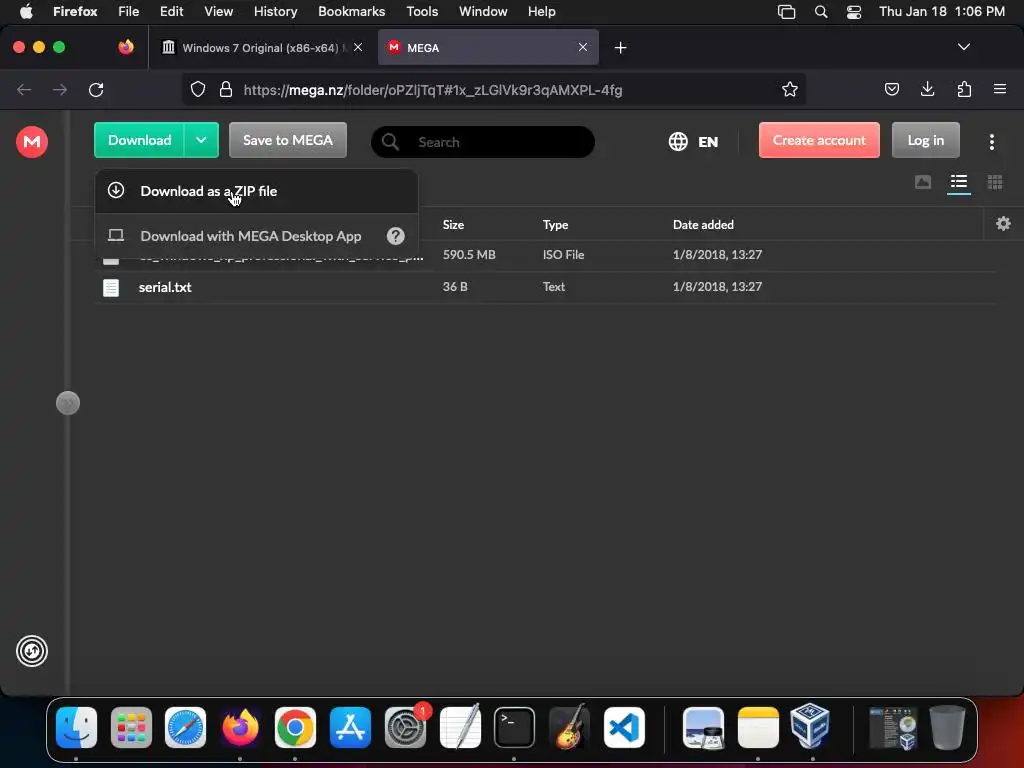1024x768 pixels.
Task: Bookmark this page with star icon
Action: pos(790,89)
